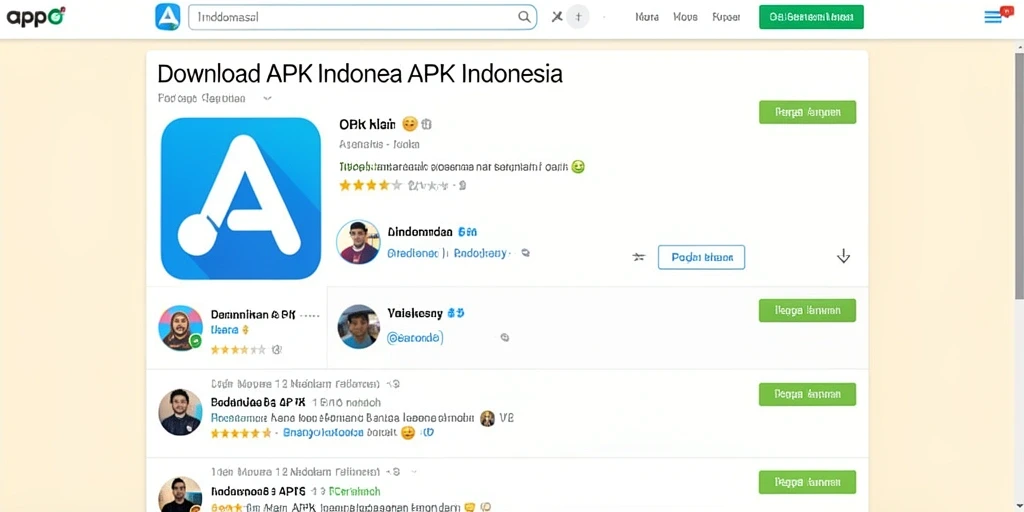
Task: Click the small avatar icon before VB
Action: click(x=487, y=418)
